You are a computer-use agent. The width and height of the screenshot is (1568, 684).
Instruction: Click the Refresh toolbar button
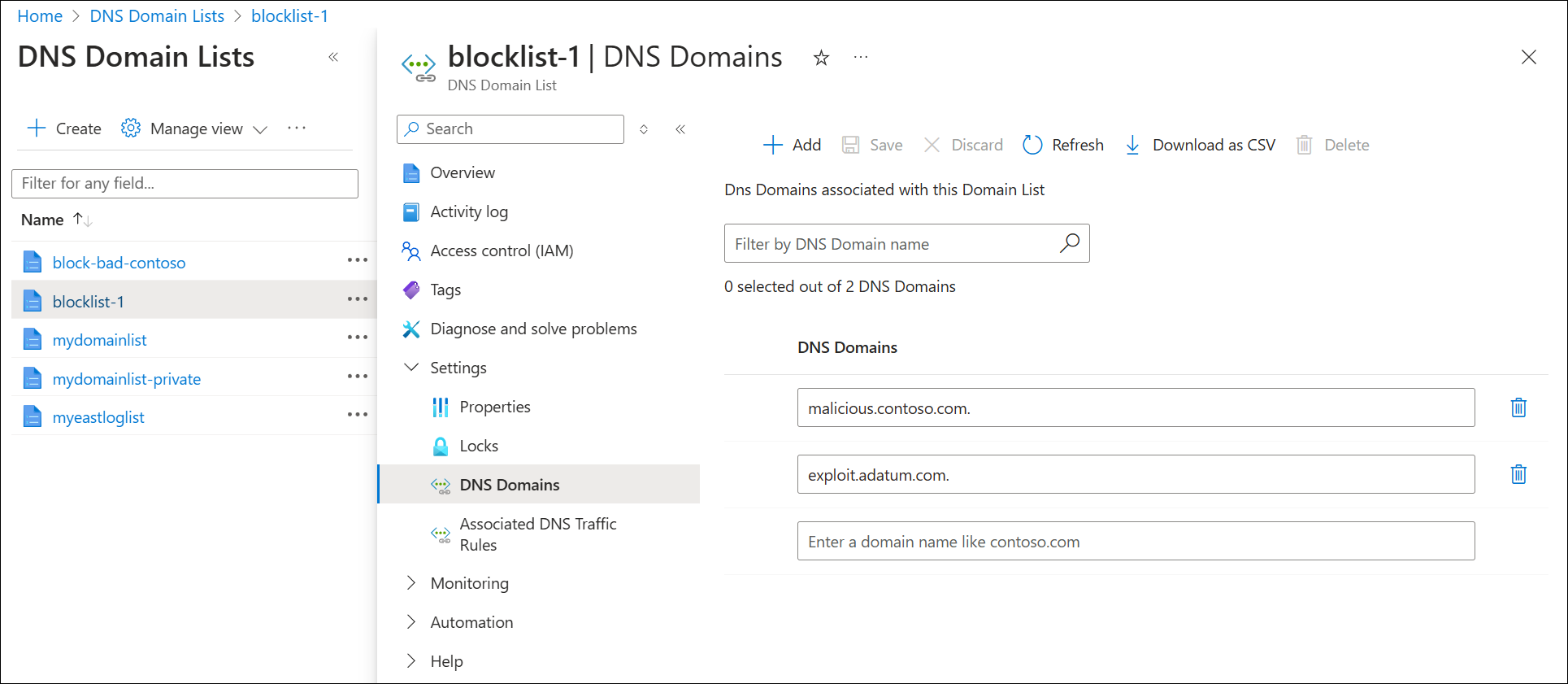pos(1063,145)
